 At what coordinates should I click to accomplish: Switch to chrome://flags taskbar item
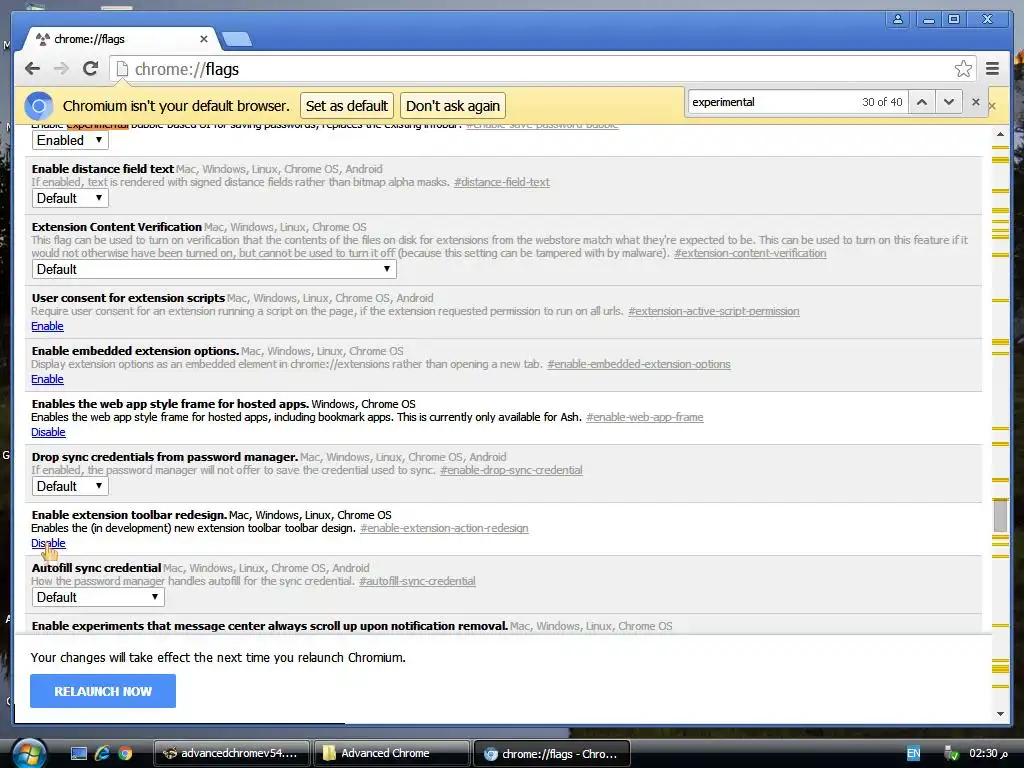click(x=551, y=754)
